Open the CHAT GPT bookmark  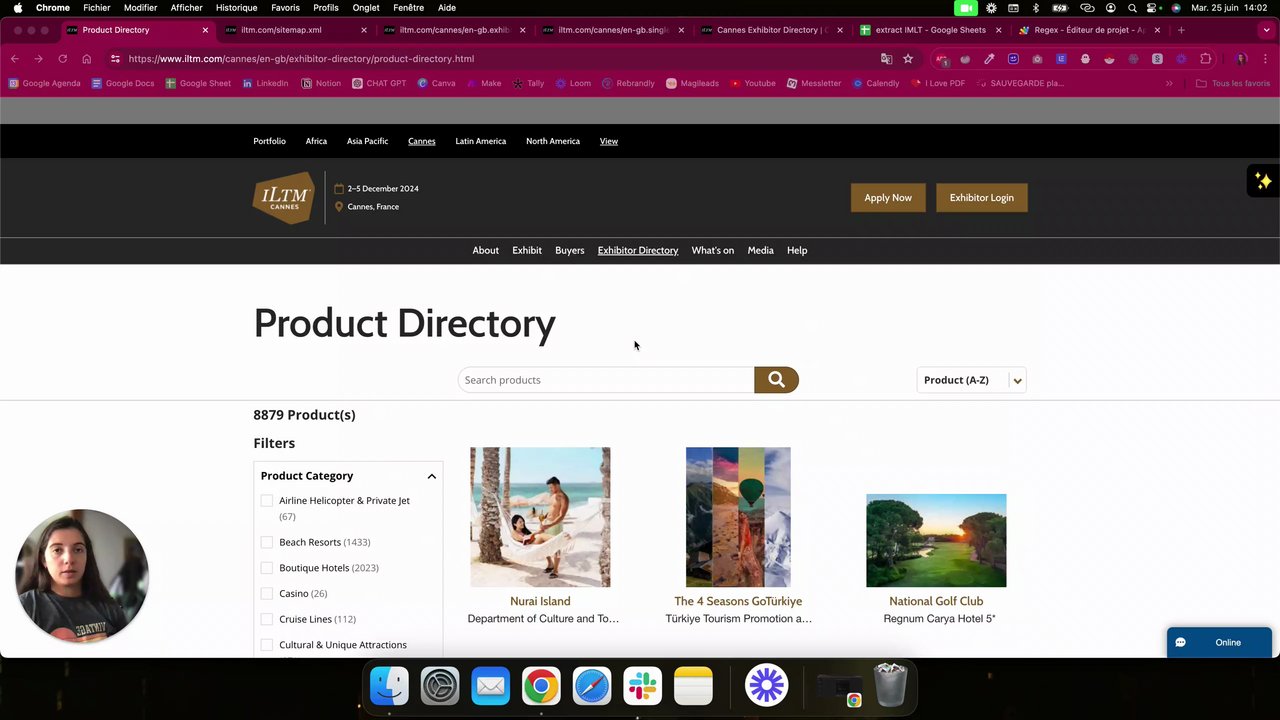pos(379,83)
